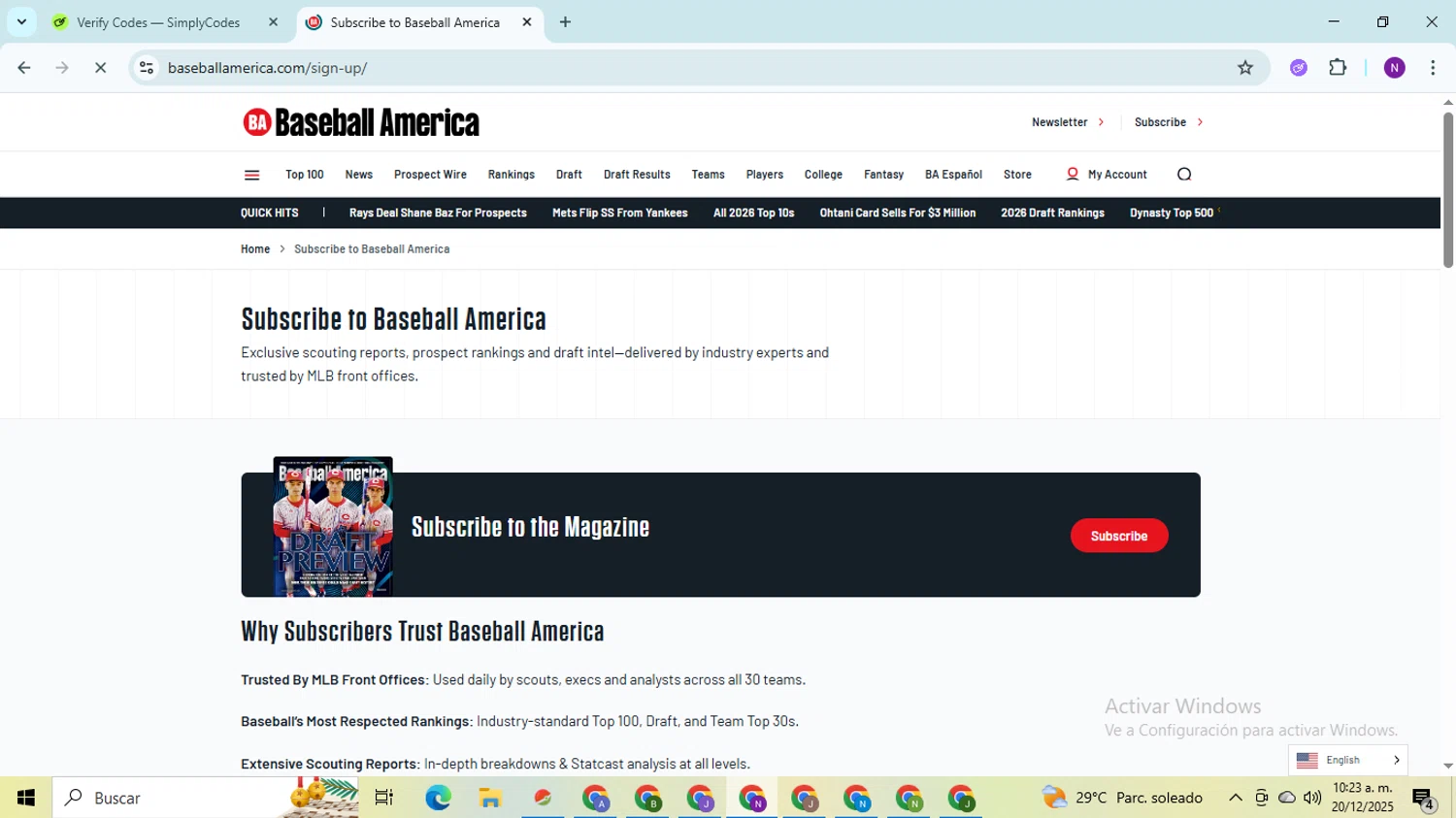Go to Prospect Wire in navigation
Viewport: 1456px width, 818px height.
pos(430,175)
